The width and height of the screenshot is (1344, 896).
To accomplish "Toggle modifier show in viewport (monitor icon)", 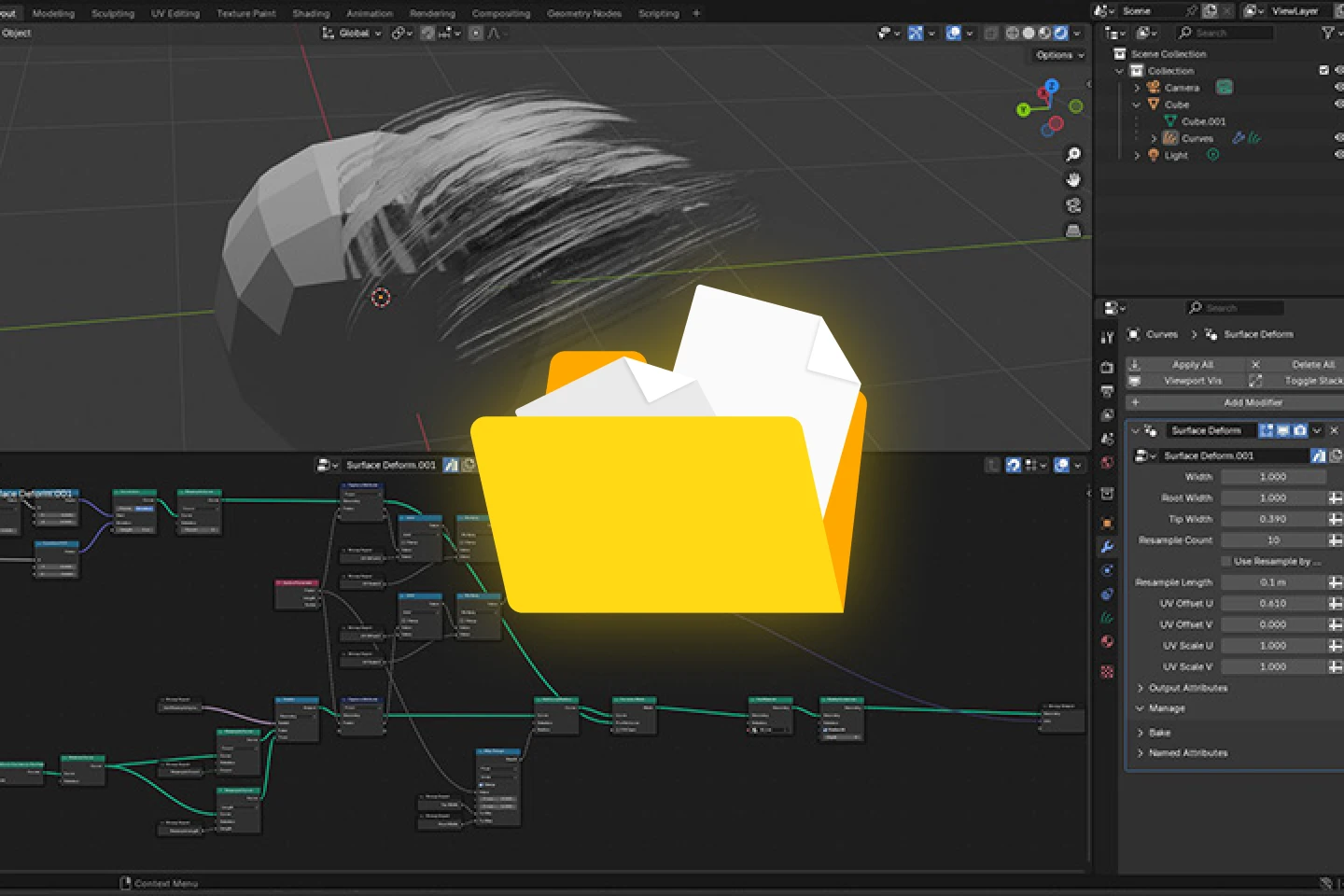I will tap(1283, 430).
